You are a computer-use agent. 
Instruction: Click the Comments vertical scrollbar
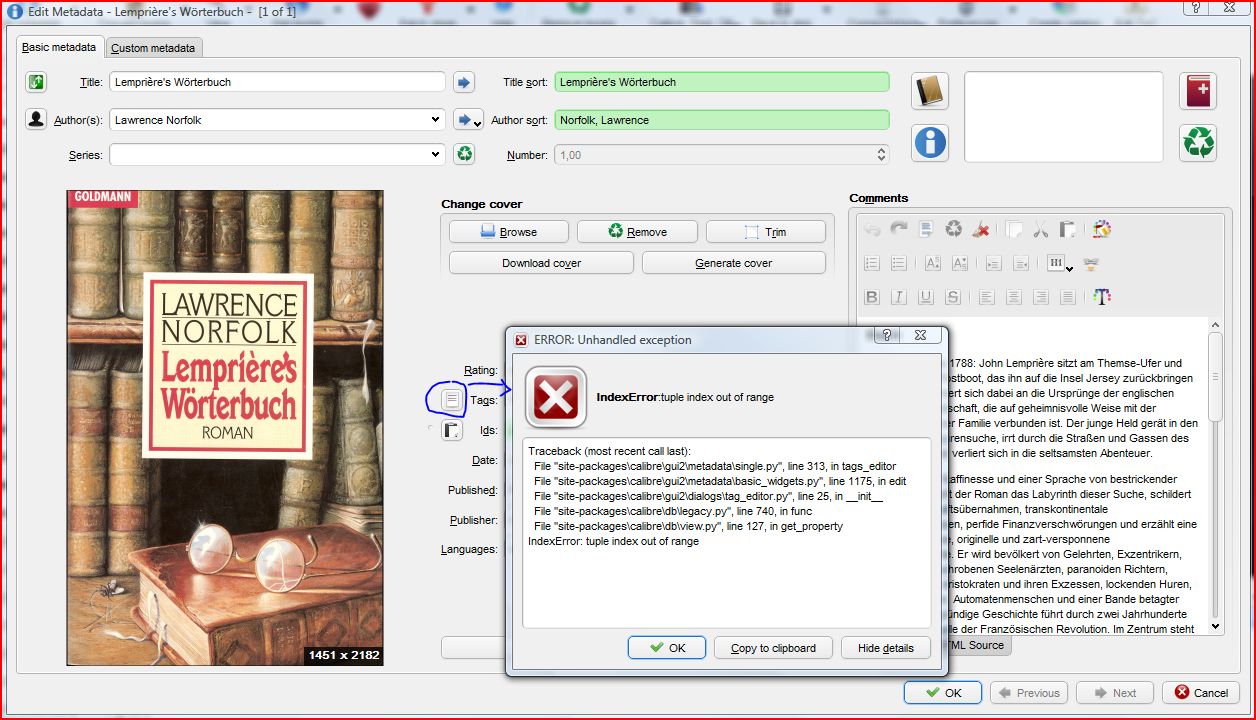1216,476
